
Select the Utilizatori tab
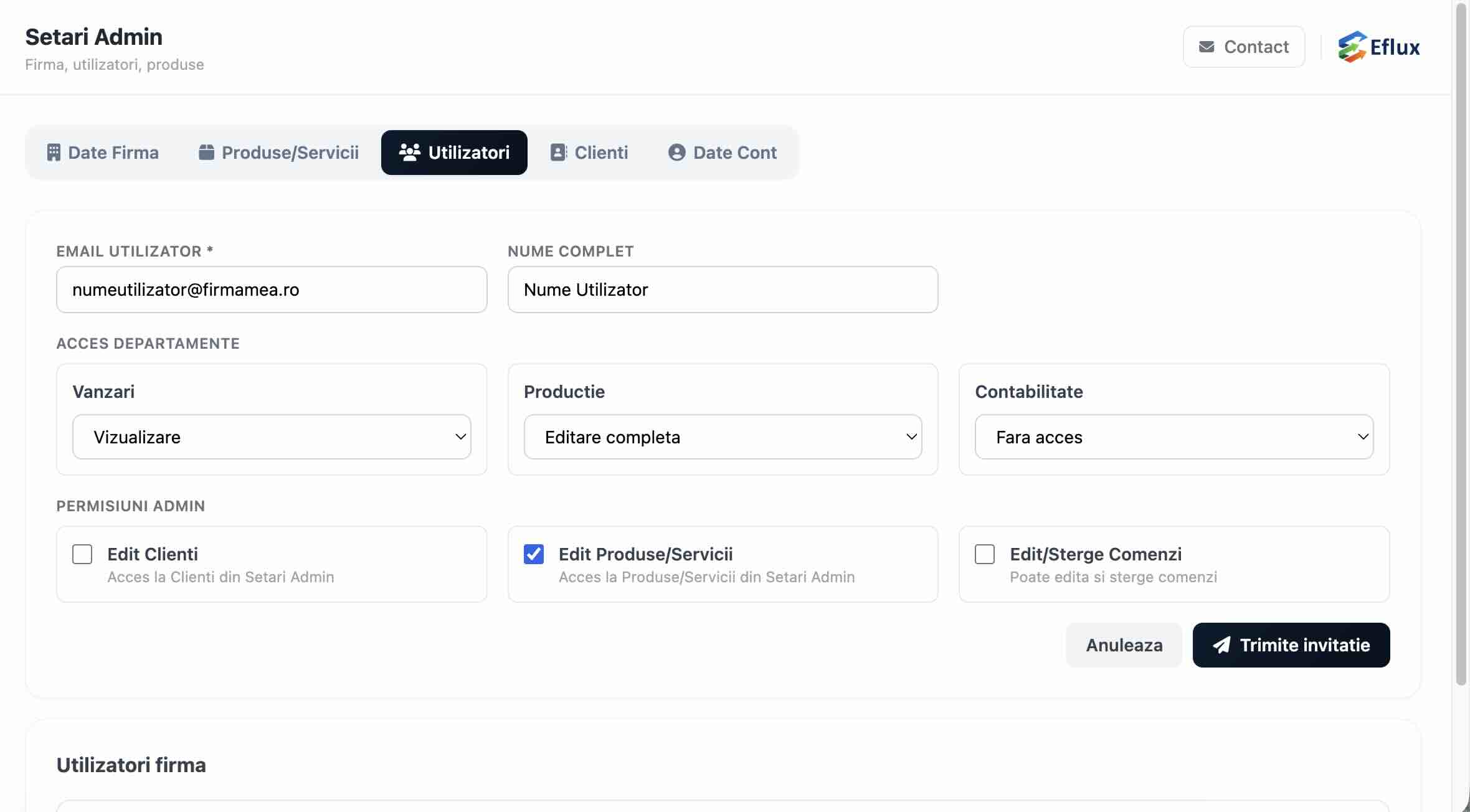pos(454,153)
